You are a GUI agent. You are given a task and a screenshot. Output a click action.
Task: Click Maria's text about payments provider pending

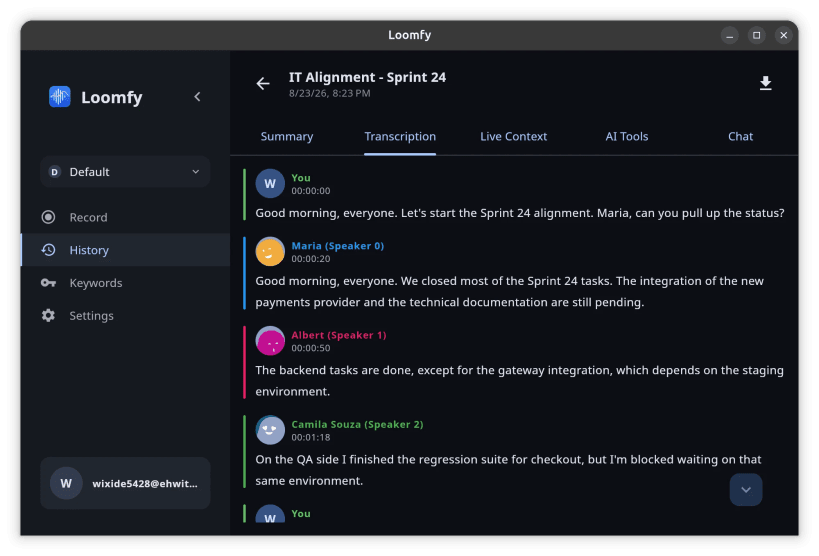point(509,292)
